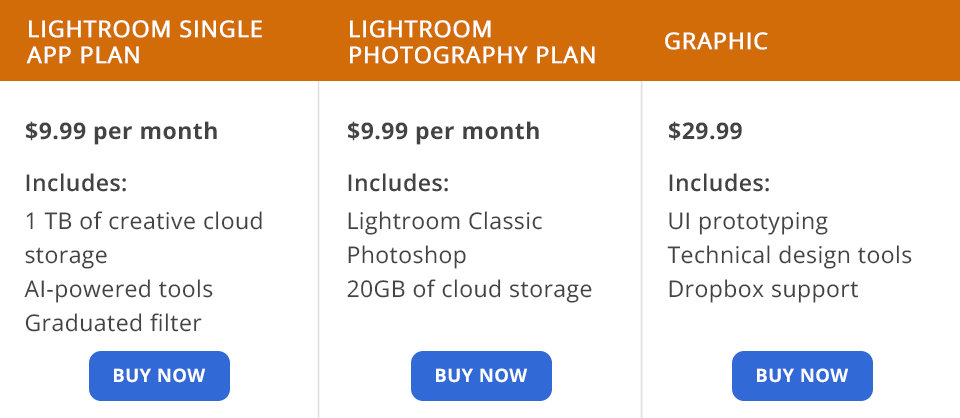
Task: Click the Single App Plan $9.99 per month price
Action: pos(121,131)
